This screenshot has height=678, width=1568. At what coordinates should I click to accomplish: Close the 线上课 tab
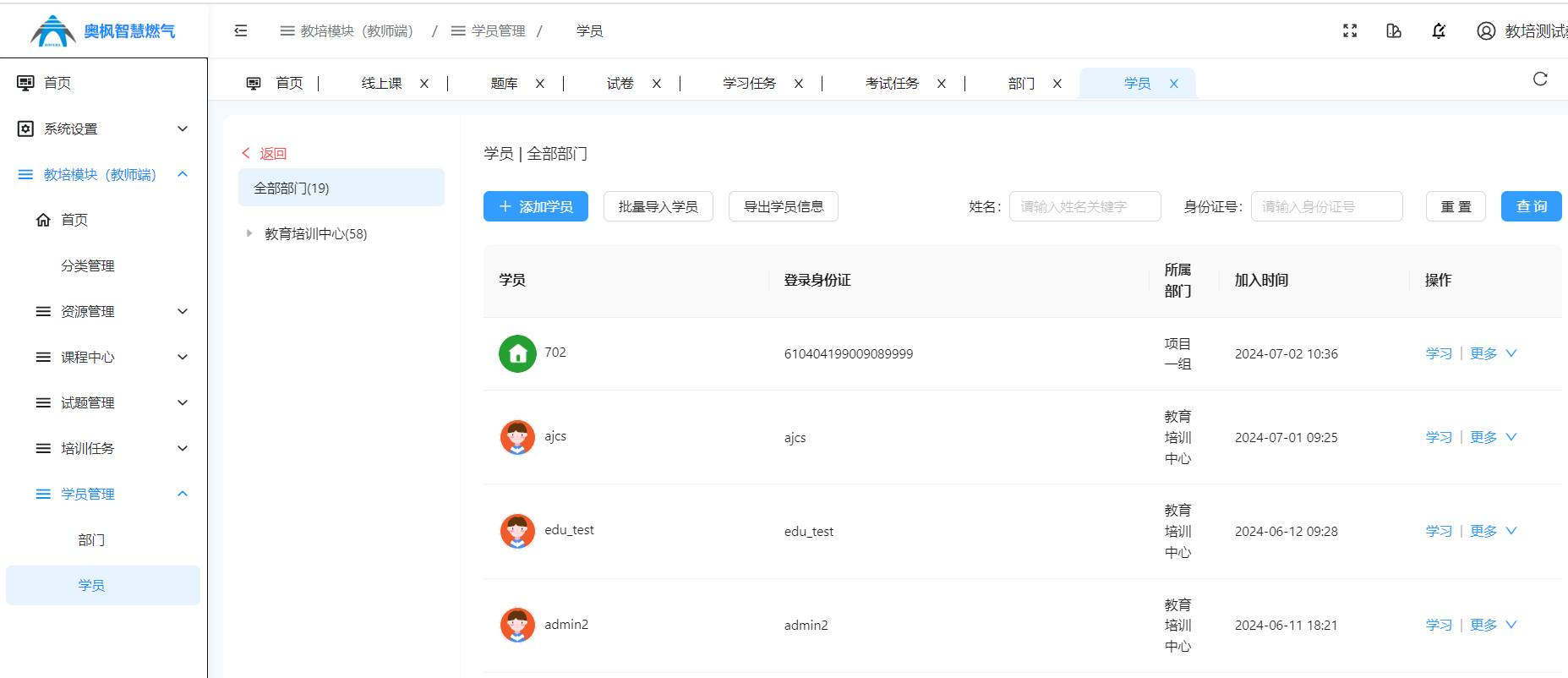point(424,84)
